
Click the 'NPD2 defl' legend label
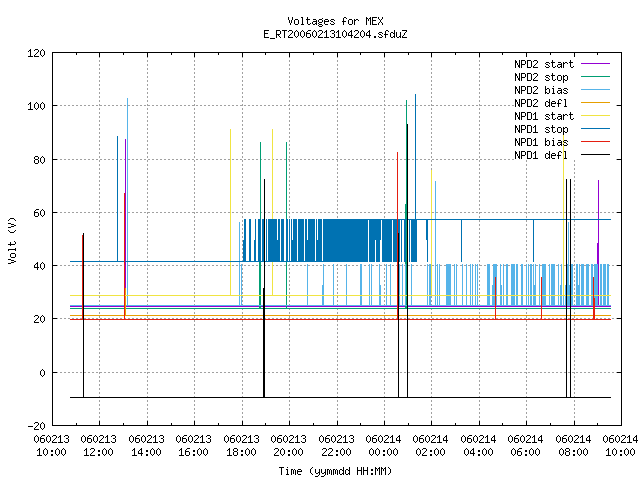click(541, 103)
